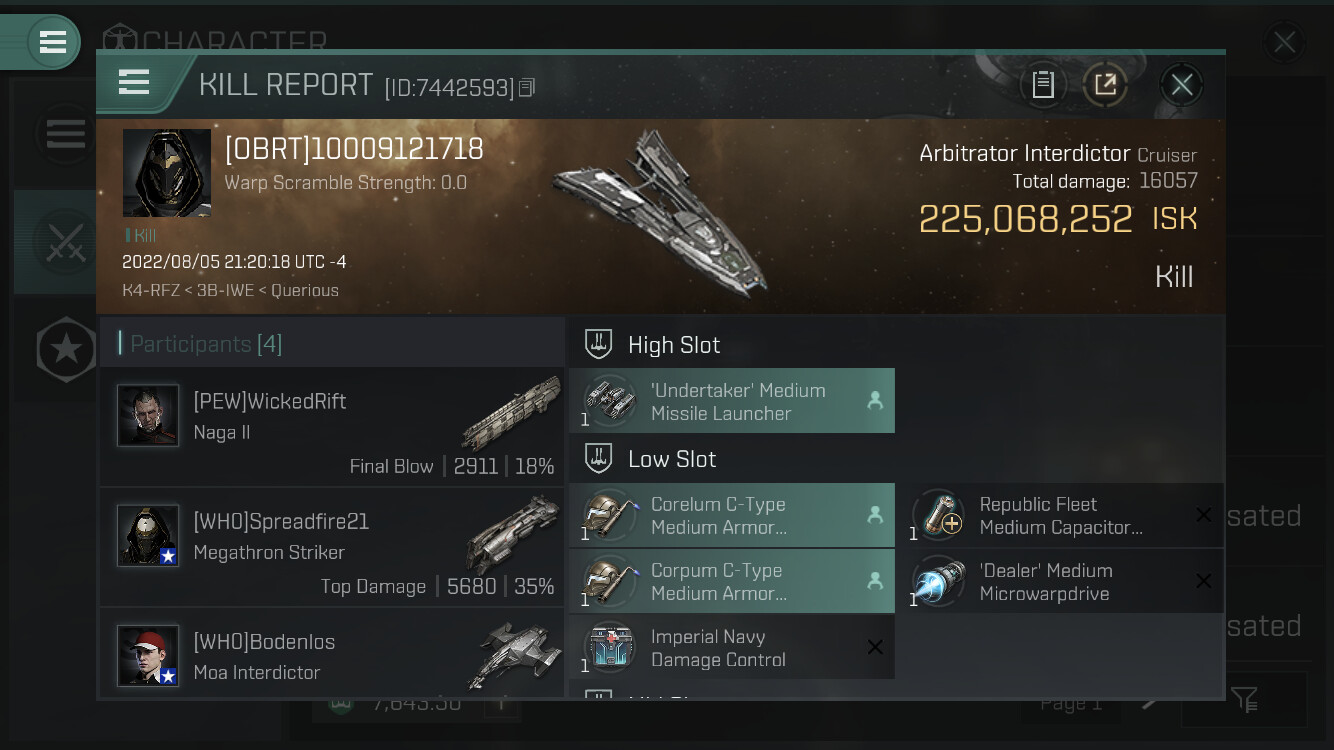Viewport: 1334px width, 750px height.
Task: Copy the kill report ID
Action: click(x=527, y=88)
